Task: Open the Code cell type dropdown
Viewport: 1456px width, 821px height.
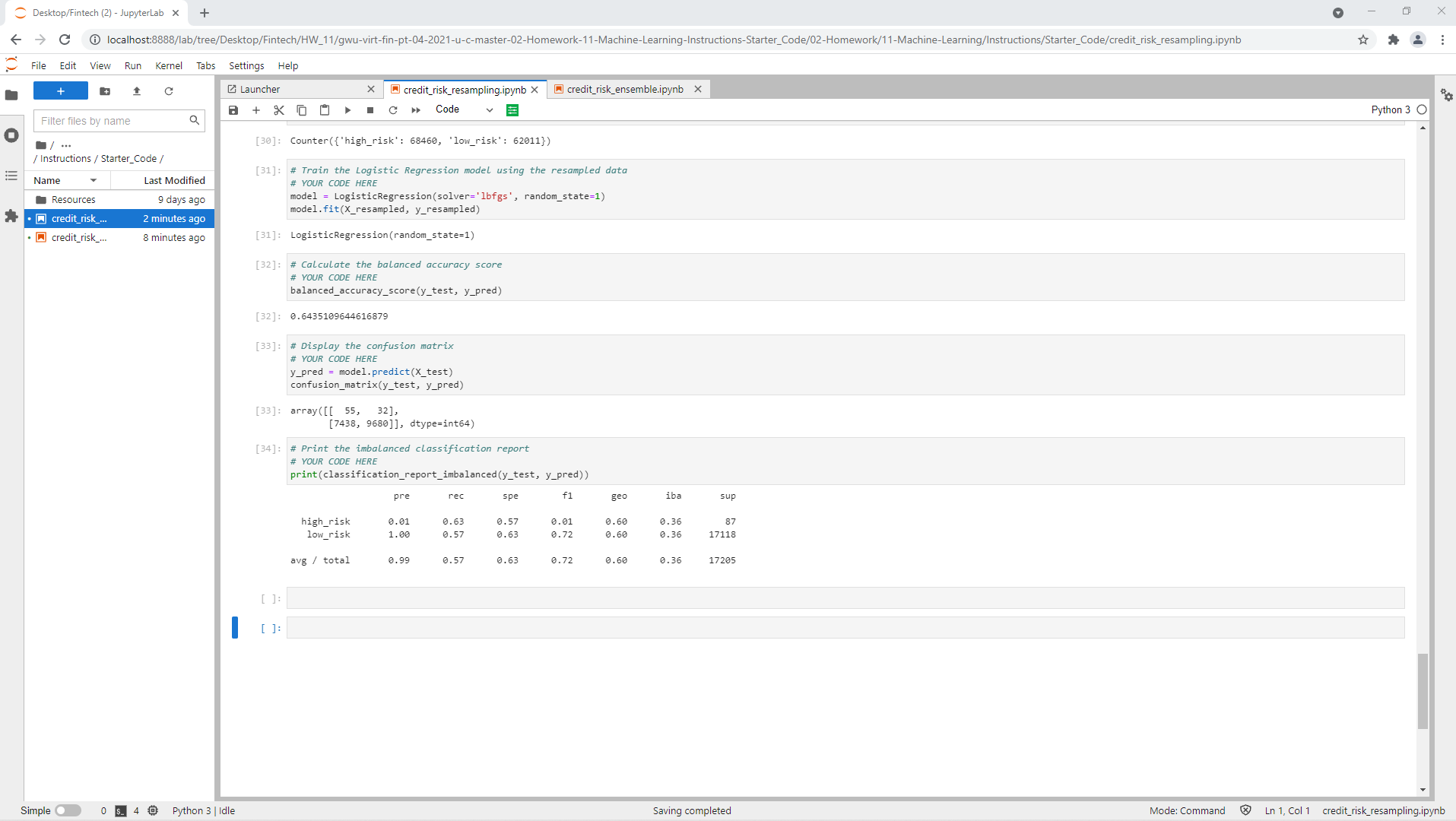Action: coord(464,109)
